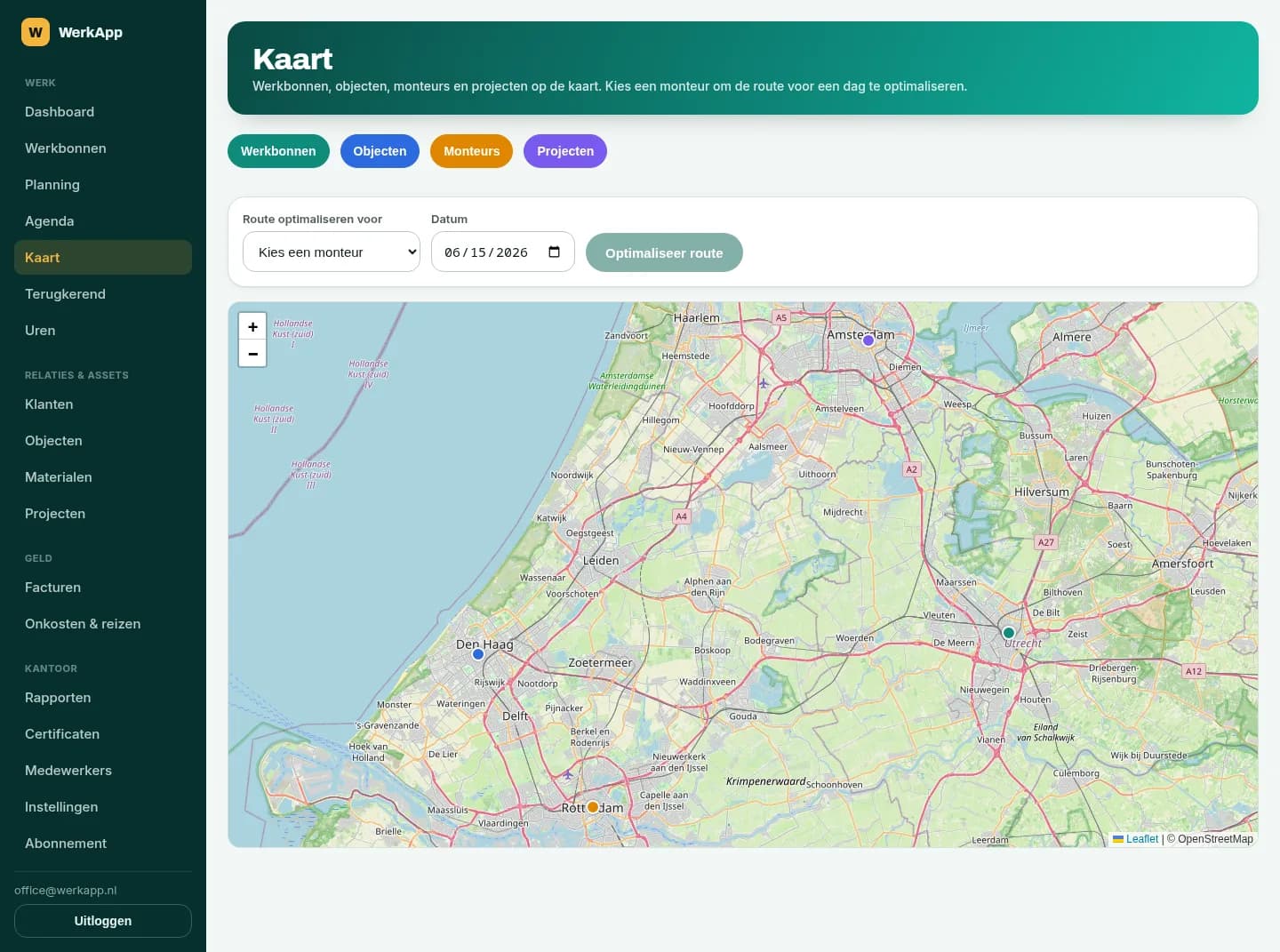Click the orange marker at Rotterdam

pos(593,807)
